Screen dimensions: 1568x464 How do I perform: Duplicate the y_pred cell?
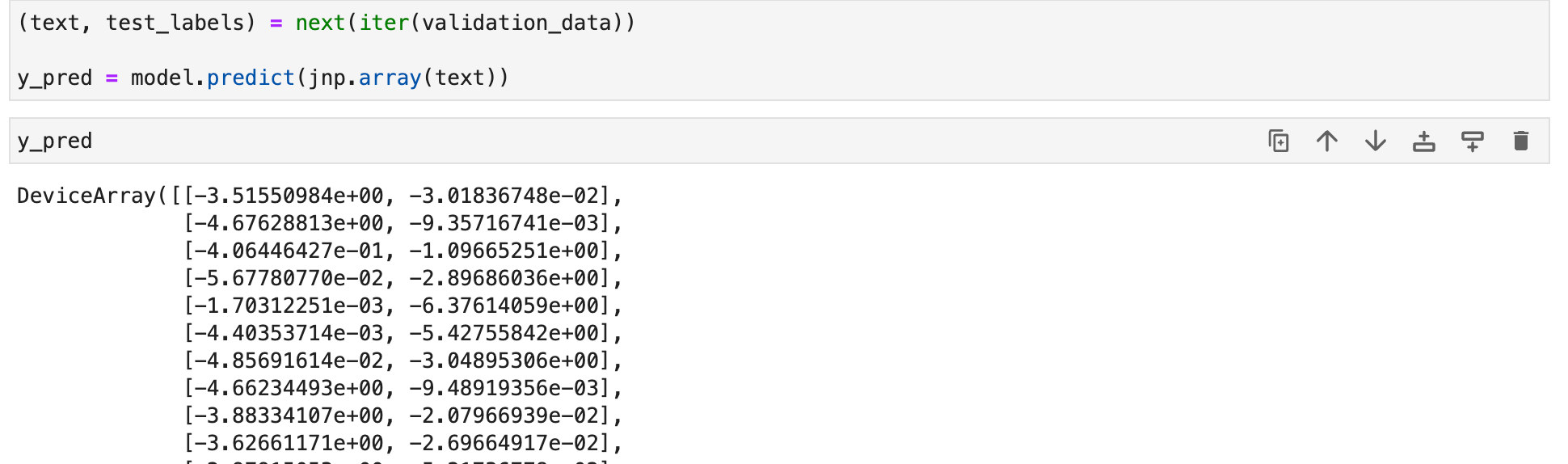pyautogui.click(x=1278, y=141)
